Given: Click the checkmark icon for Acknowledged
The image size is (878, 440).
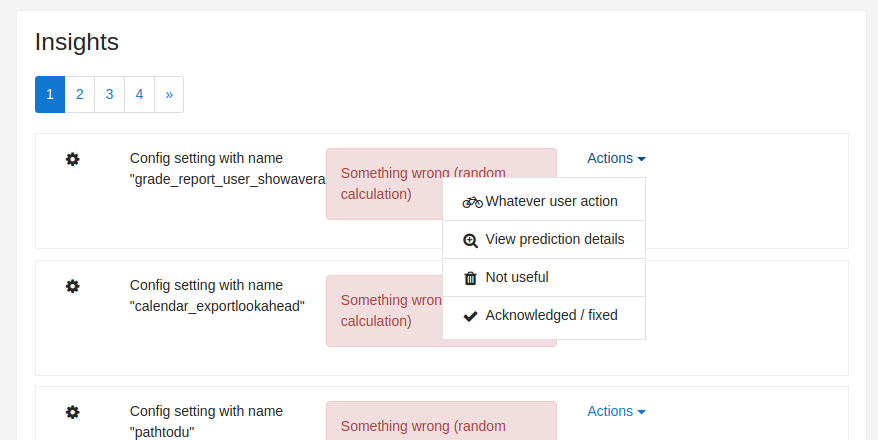Looking at the screenshot, I should coord(470,316).
